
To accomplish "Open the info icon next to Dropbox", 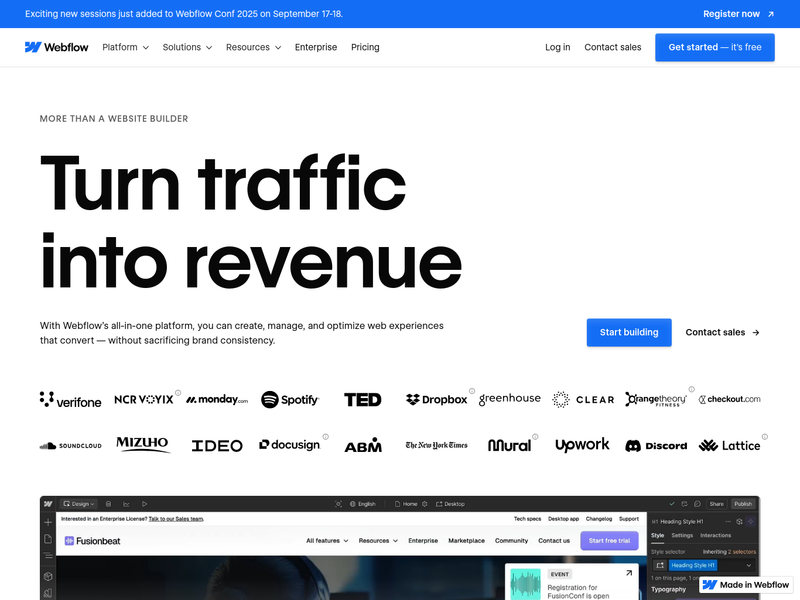I will [x=472, y=391].
